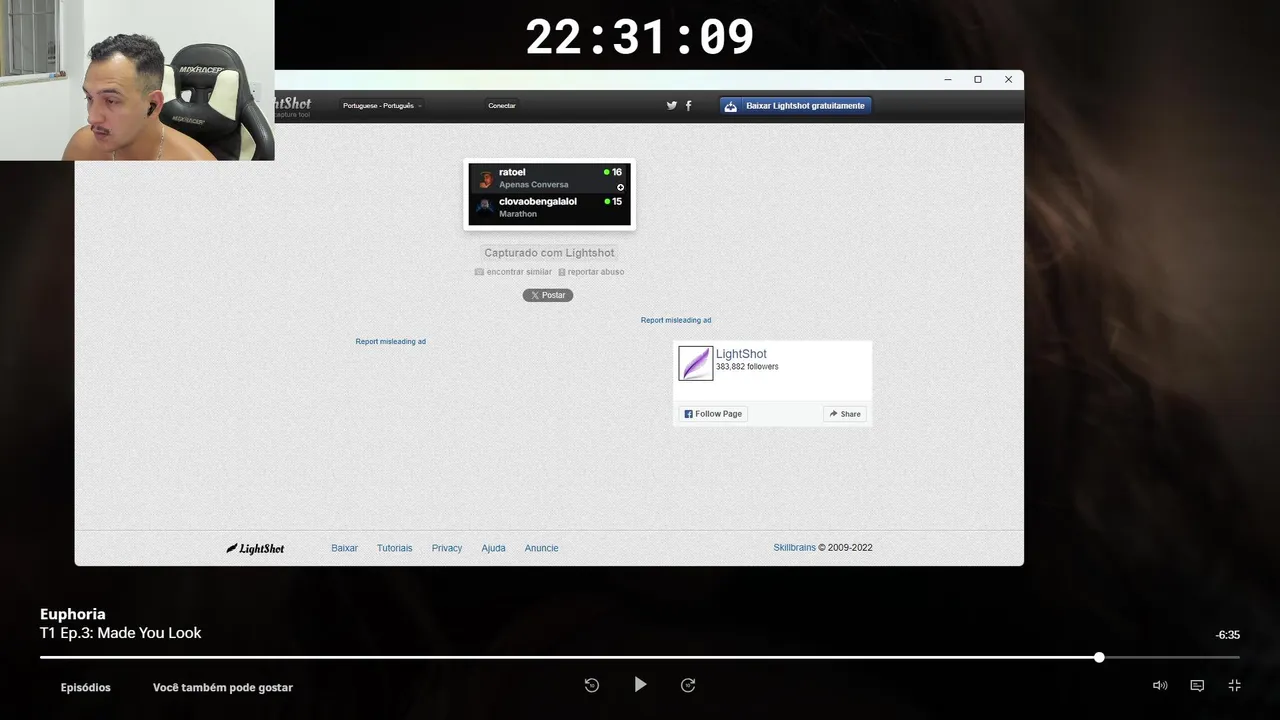
Task: Click T1 Ep.3: Made You Look text
Action: coord(121,633)
